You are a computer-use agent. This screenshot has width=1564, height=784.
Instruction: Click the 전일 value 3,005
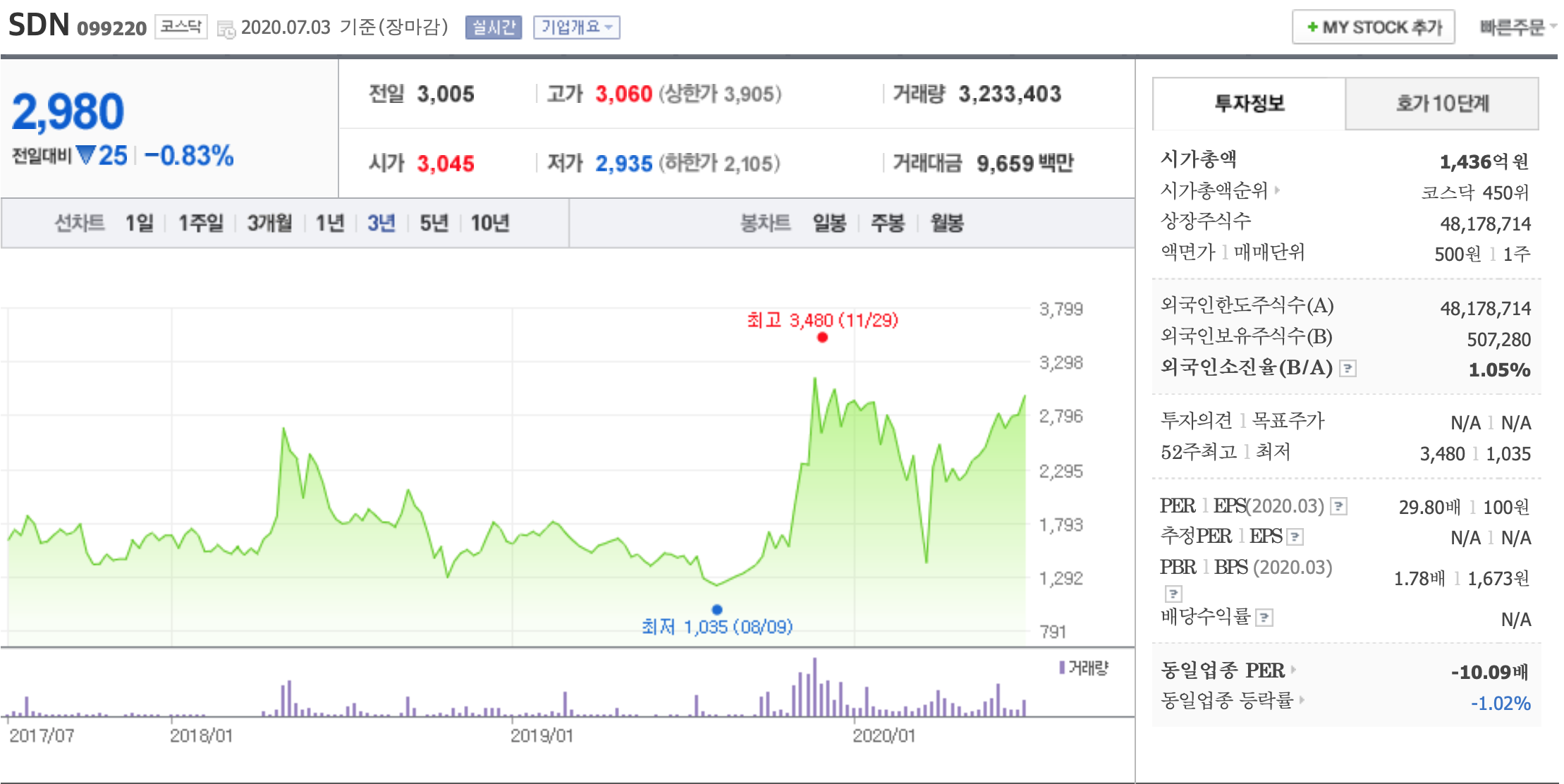coord(445,94)
